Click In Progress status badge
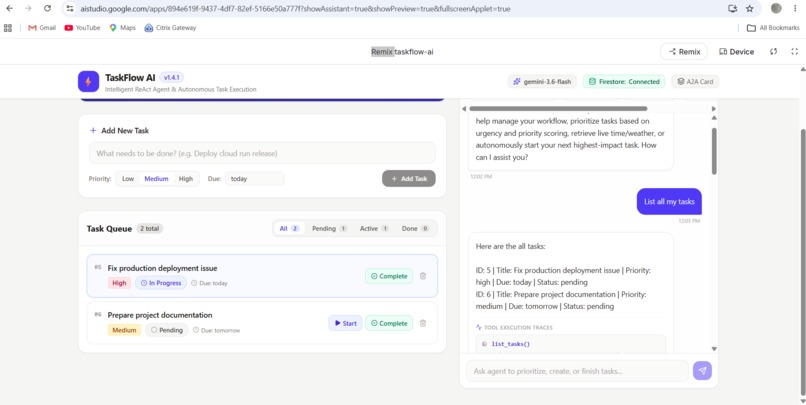Screen dimensions: 806x405 point(161,283)
